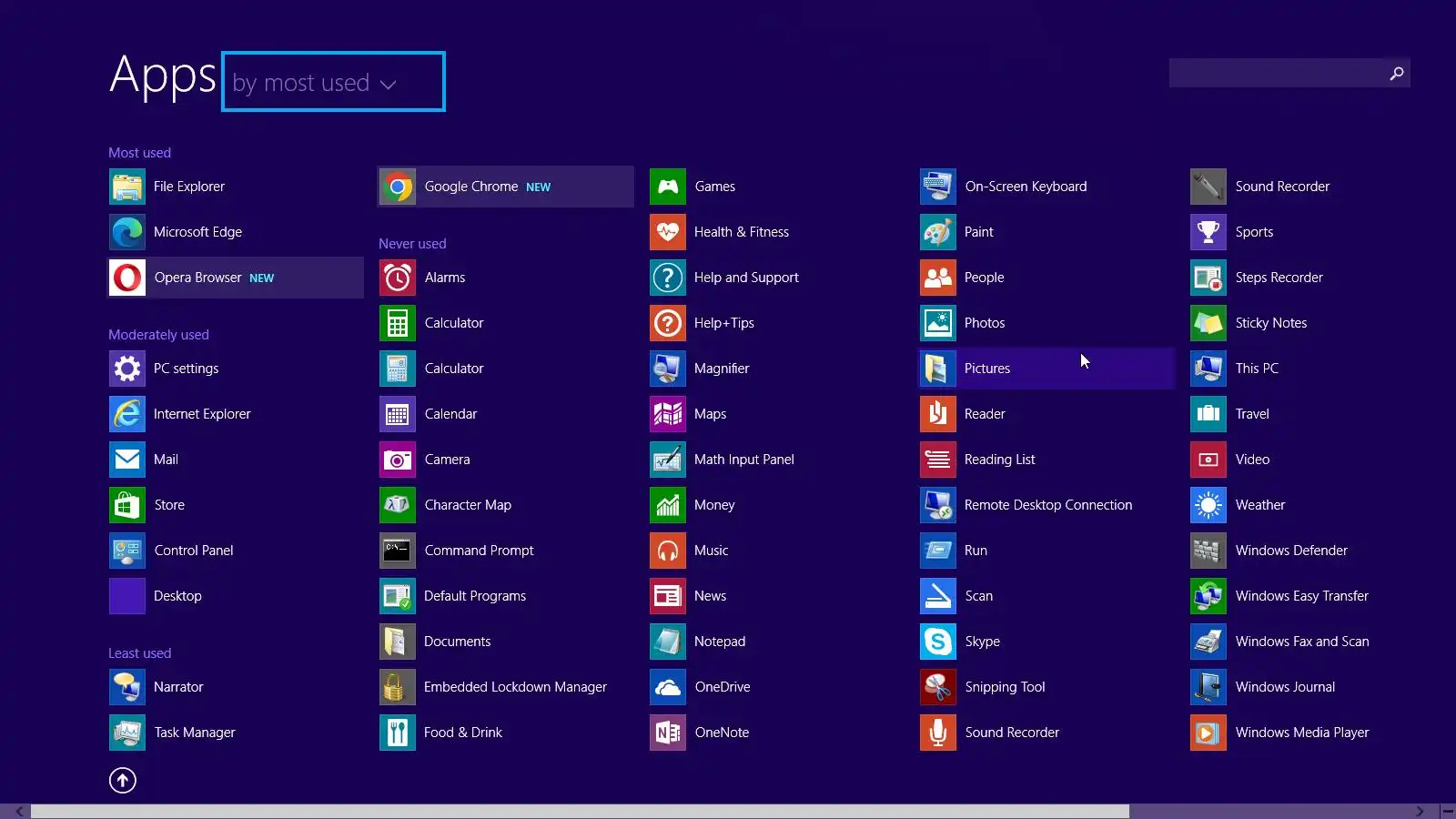Open the Games controller icon
The height and width of the screenshot is (819, 1456).
tap(668, 187)
